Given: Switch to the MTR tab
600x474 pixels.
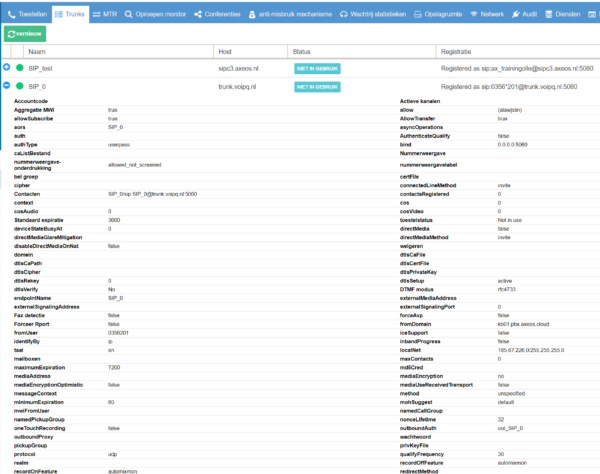Looking at the screenshot, I should (102, 15).
